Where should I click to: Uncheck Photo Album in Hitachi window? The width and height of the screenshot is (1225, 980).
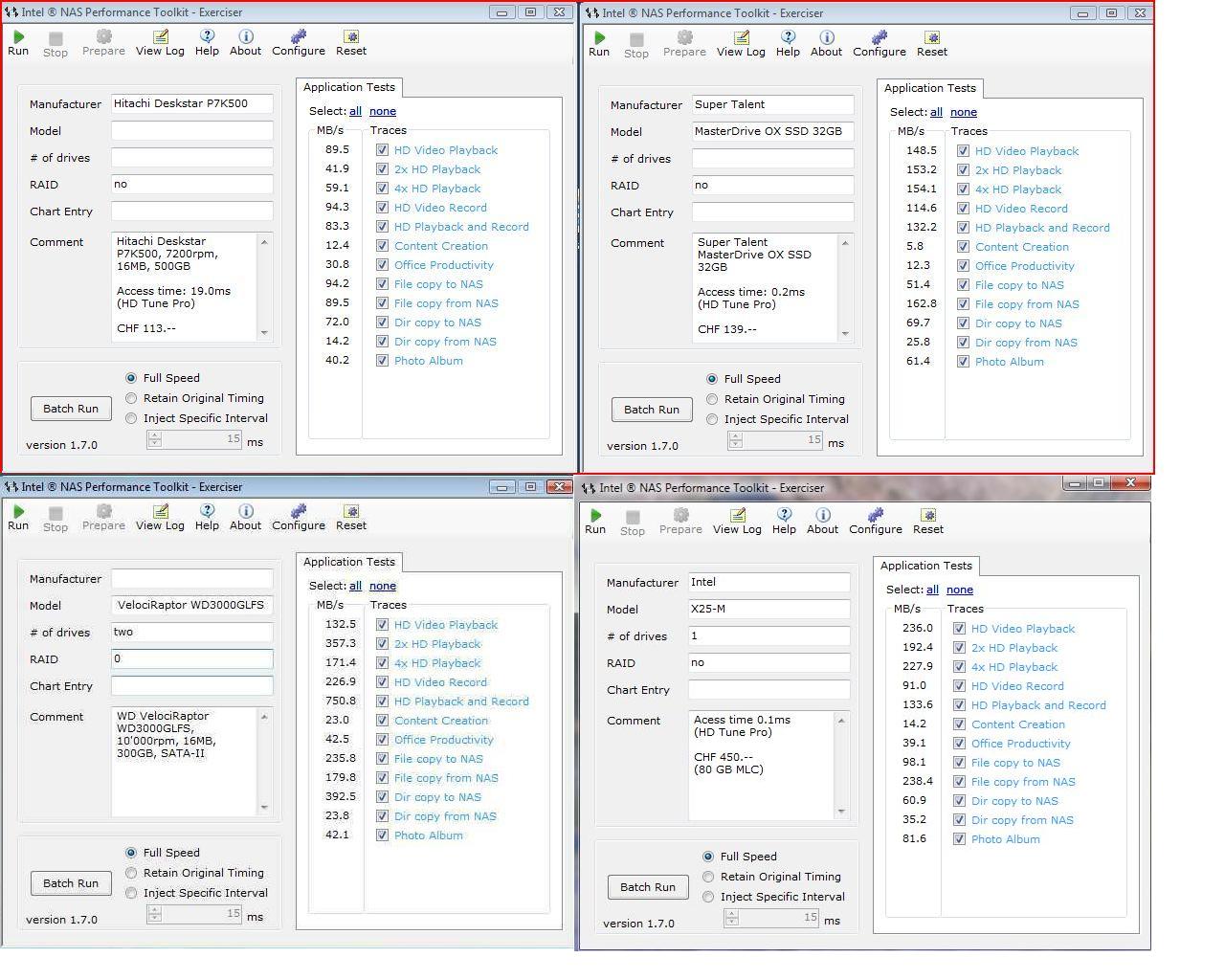pyautogui.click(x=382, y=361)
